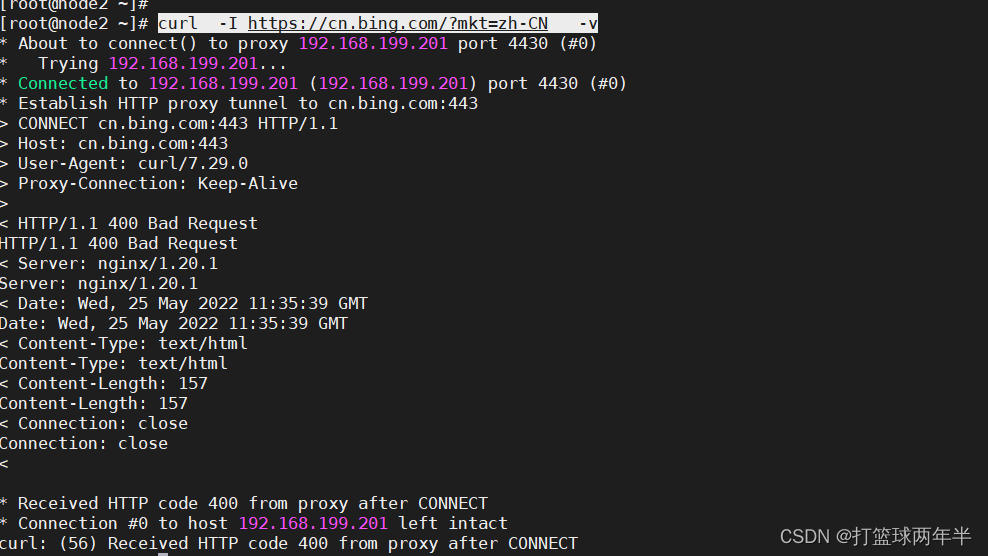The image size is (988, 556).
Task: Select the Content-Length: 157 line
Action: coord(104,383)
